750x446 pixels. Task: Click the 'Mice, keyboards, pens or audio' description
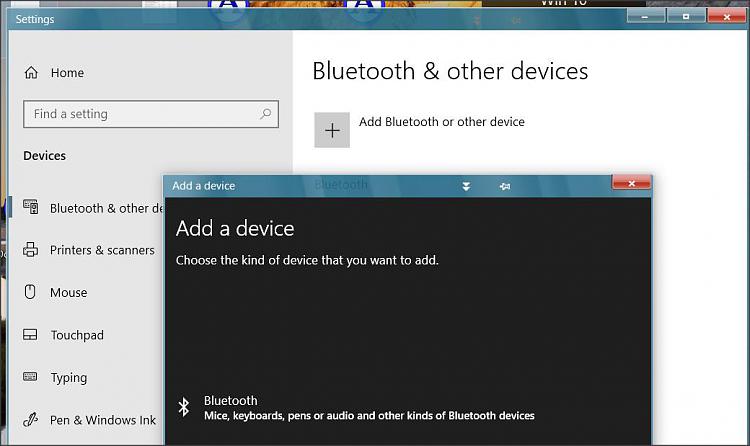click(369, 416)
